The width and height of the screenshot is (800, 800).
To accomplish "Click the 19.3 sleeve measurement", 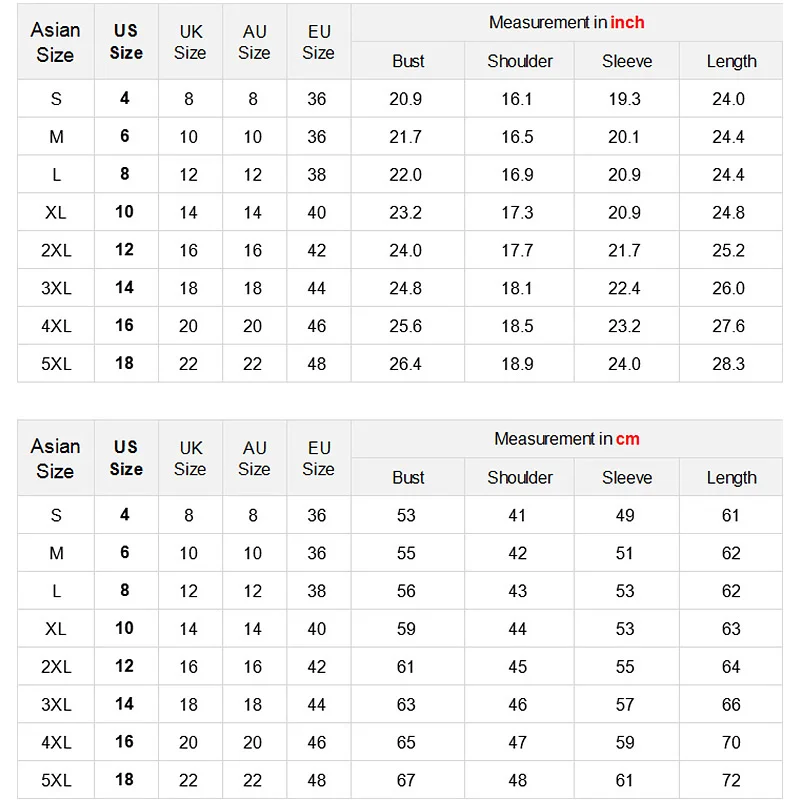I will coord(624,99).
